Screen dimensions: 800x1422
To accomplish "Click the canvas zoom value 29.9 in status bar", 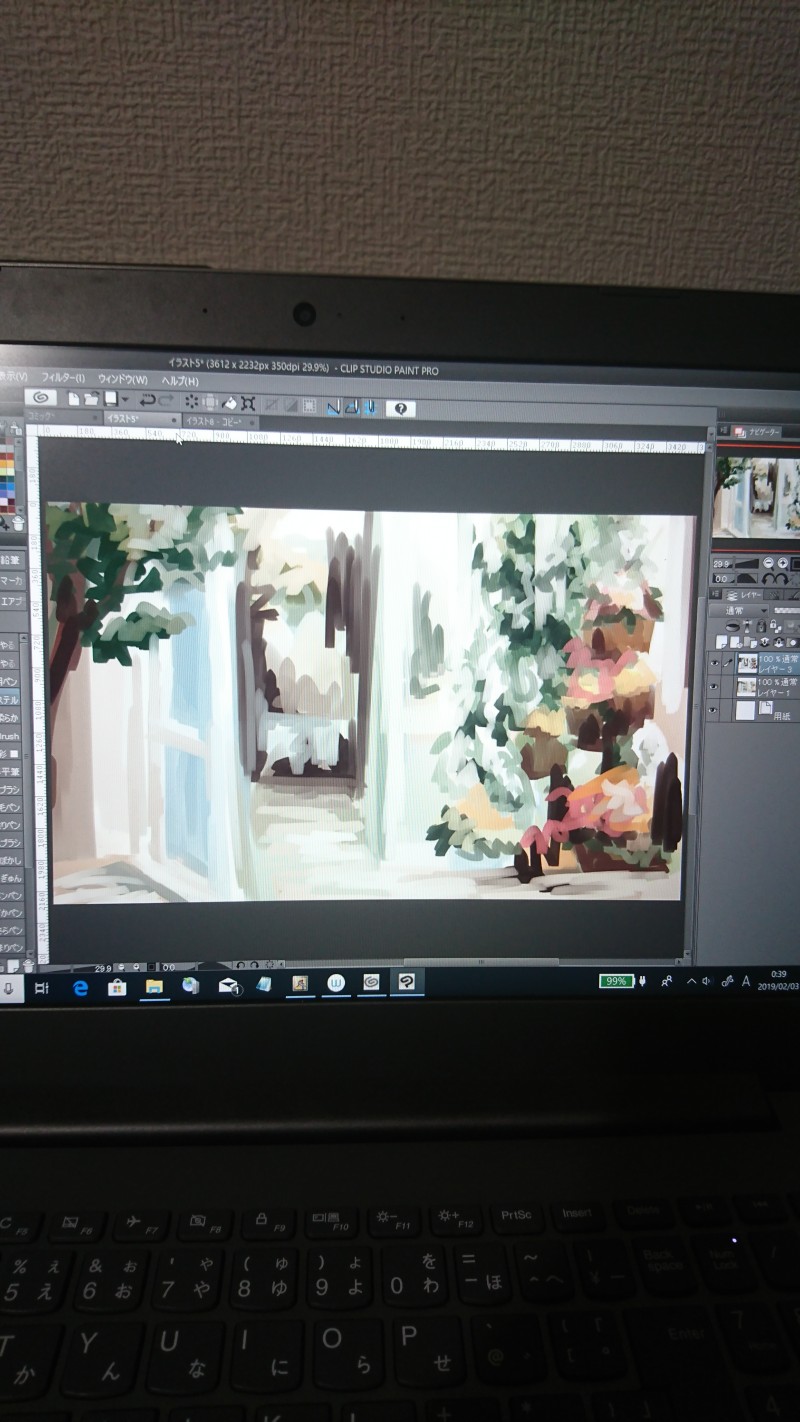I will [x=103, y=969].
